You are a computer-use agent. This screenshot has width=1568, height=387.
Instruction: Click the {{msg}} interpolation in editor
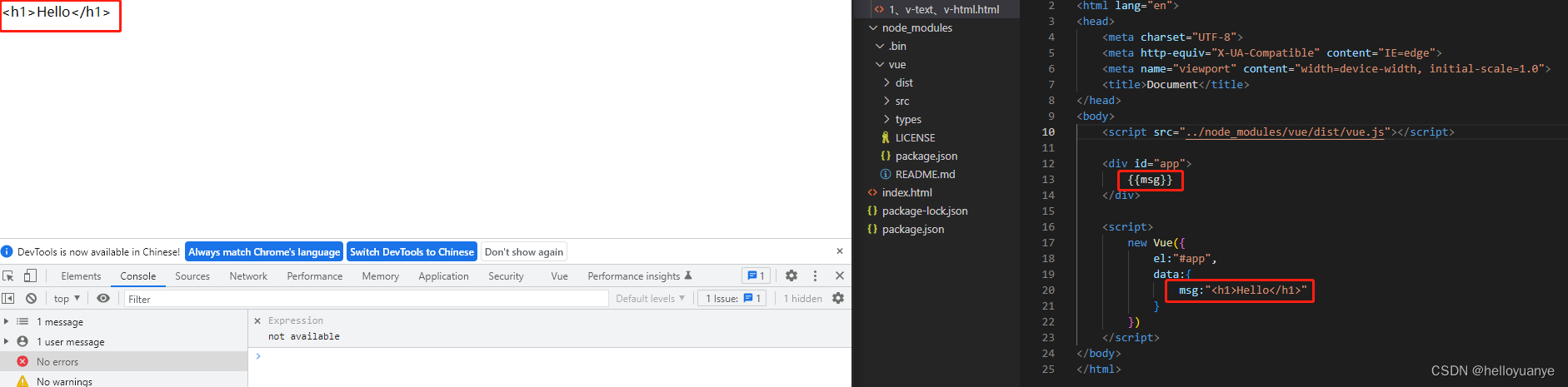[1150, 180]
